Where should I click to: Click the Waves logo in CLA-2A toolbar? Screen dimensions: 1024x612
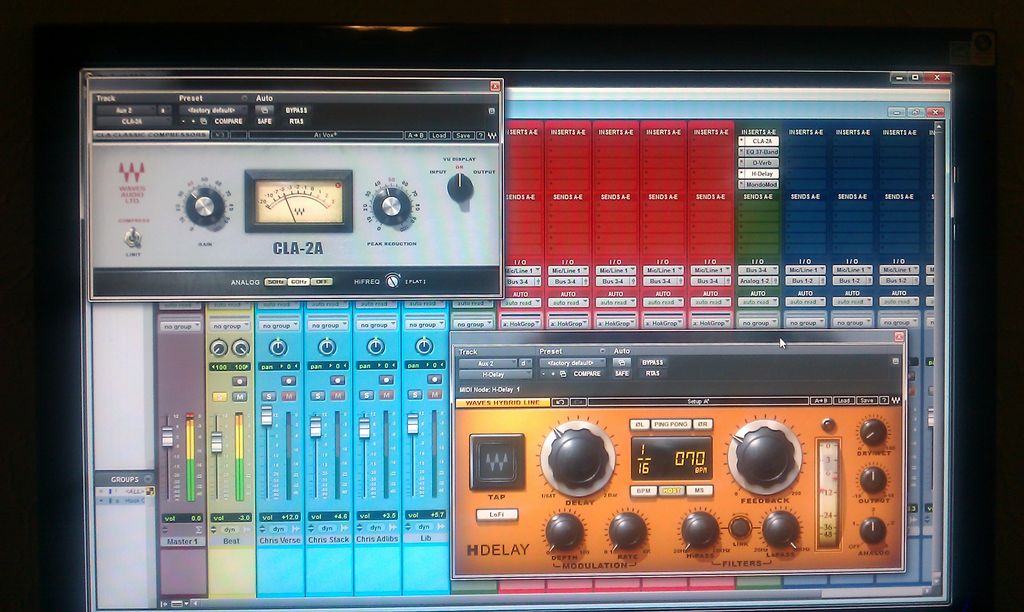click(x=492, y=135)
